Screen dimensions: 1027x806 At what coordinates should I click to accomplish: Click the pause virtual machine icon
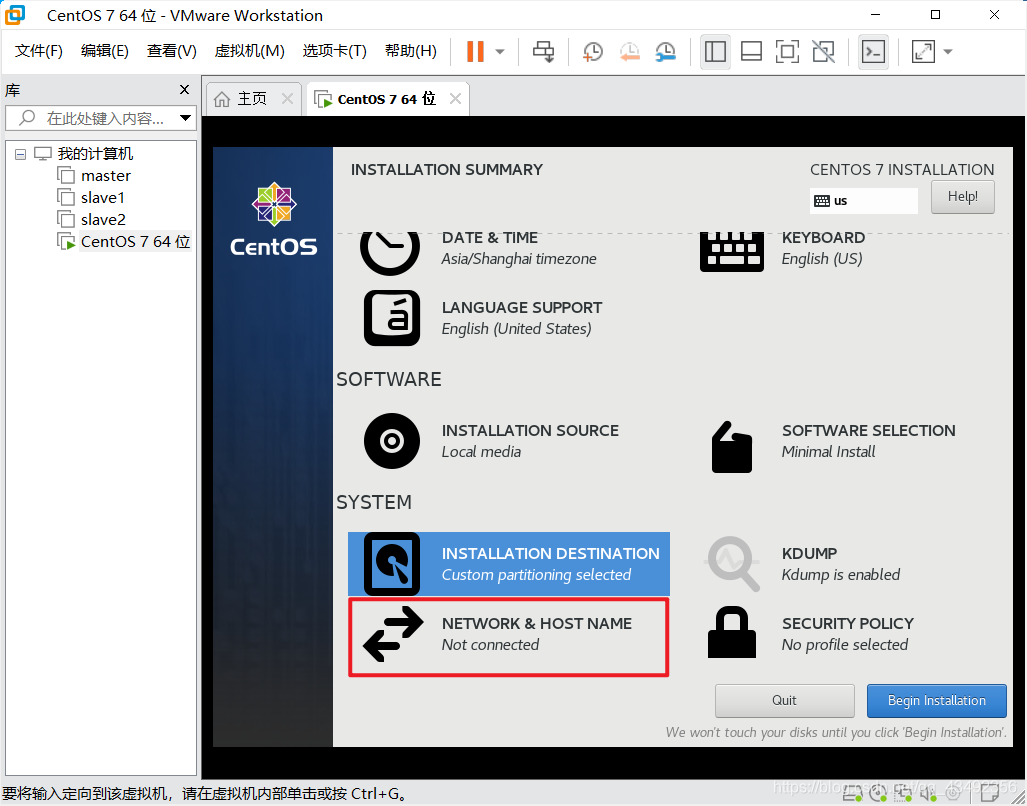[475, 51]
